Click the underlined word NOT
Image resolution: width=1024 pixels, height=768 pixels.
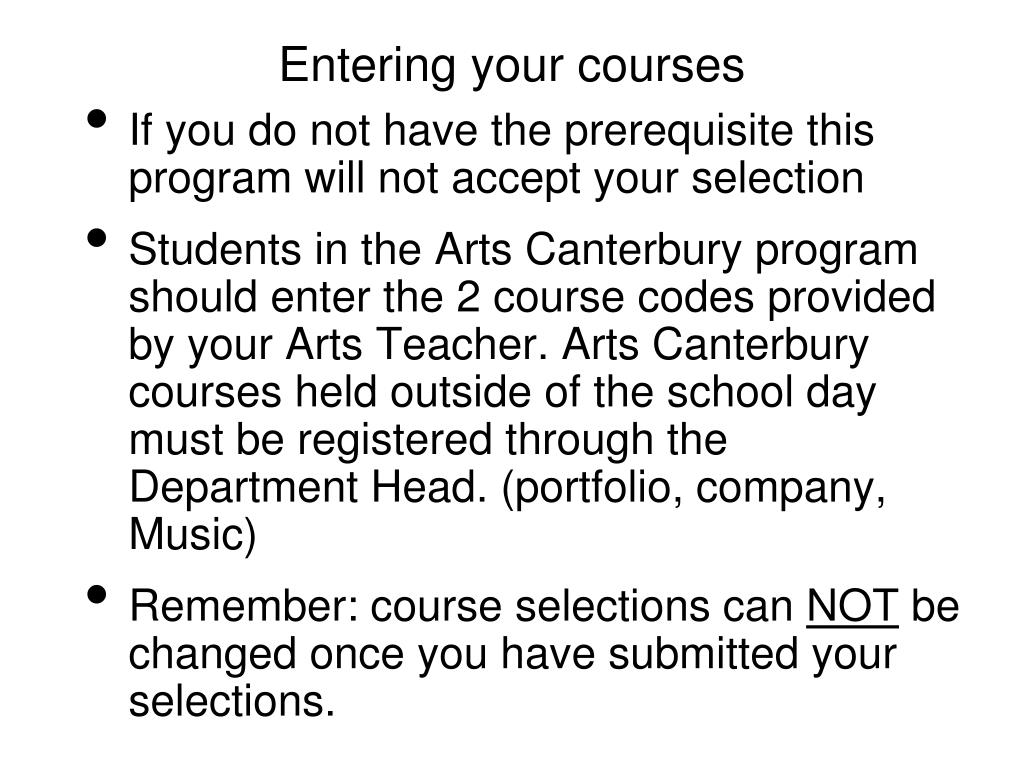852,606
